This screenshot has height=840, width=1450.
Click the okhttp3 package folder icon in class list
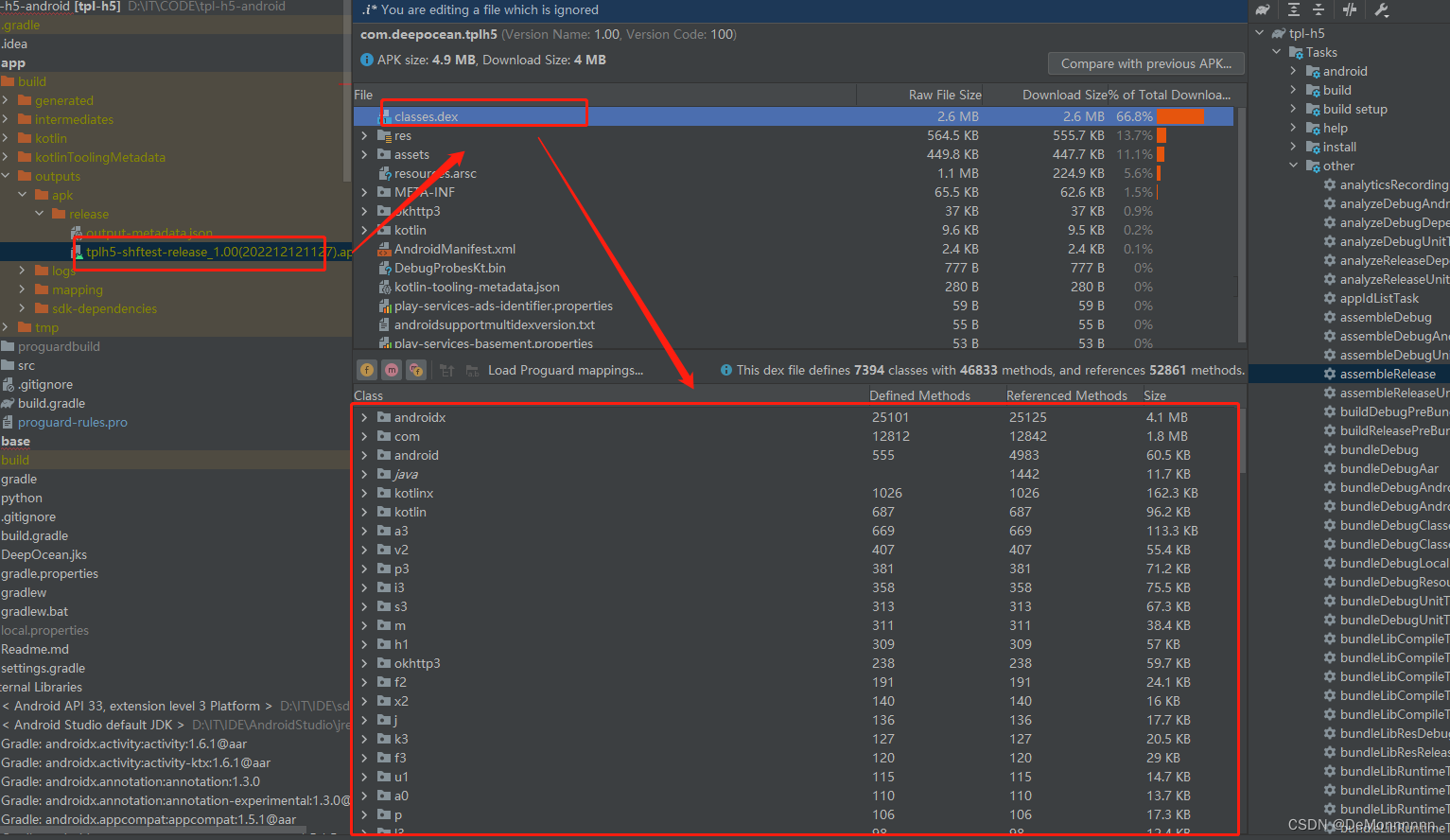point(384,663)
